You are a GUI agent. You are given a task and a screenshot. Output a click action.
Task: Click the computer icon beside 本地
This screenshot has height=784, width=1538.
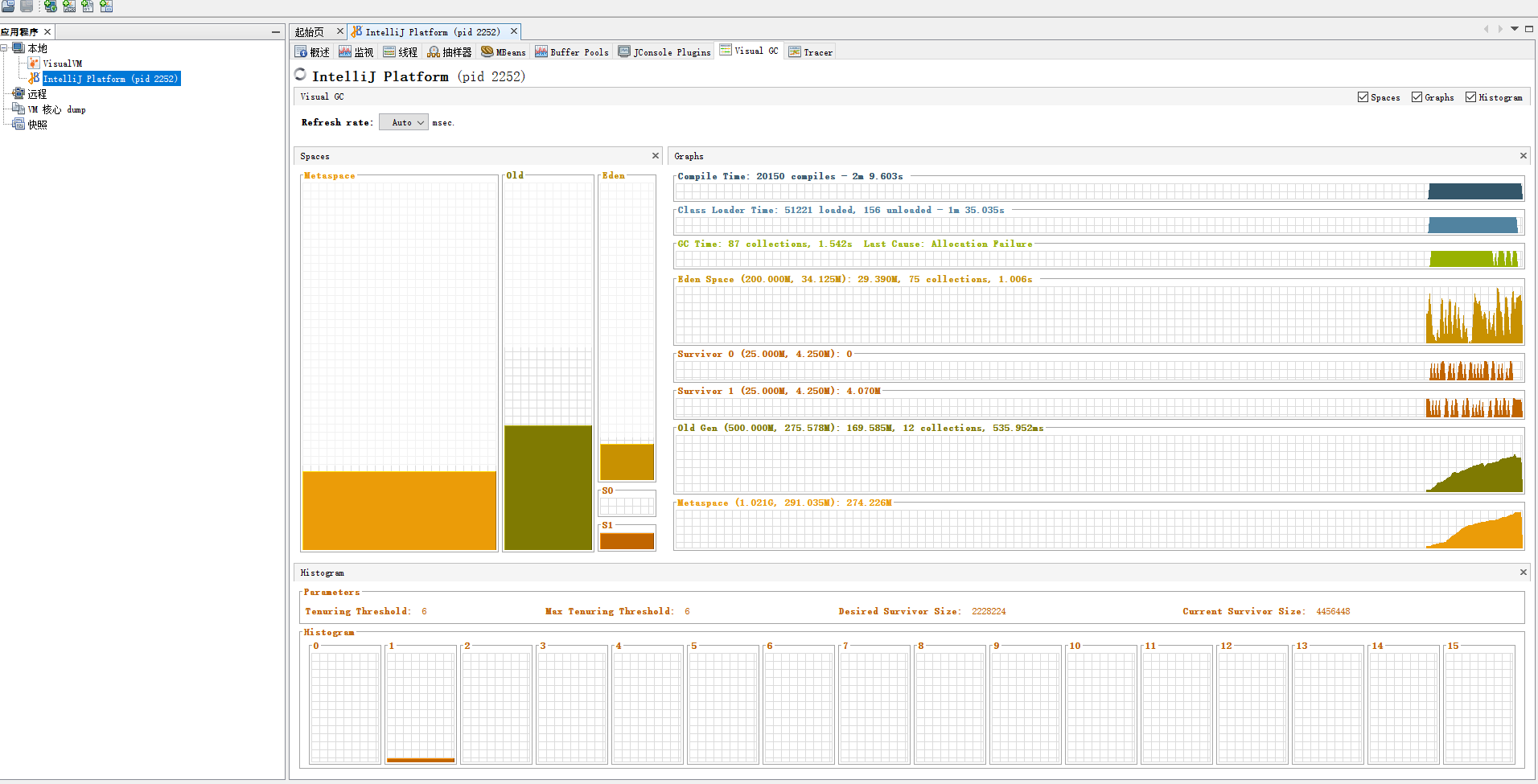click(x=19, y=48)
